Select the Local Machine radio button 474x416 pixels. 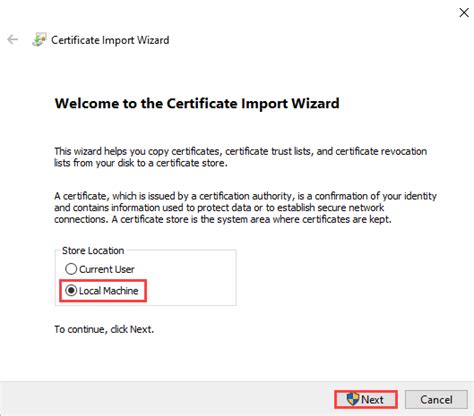point(71,290)
